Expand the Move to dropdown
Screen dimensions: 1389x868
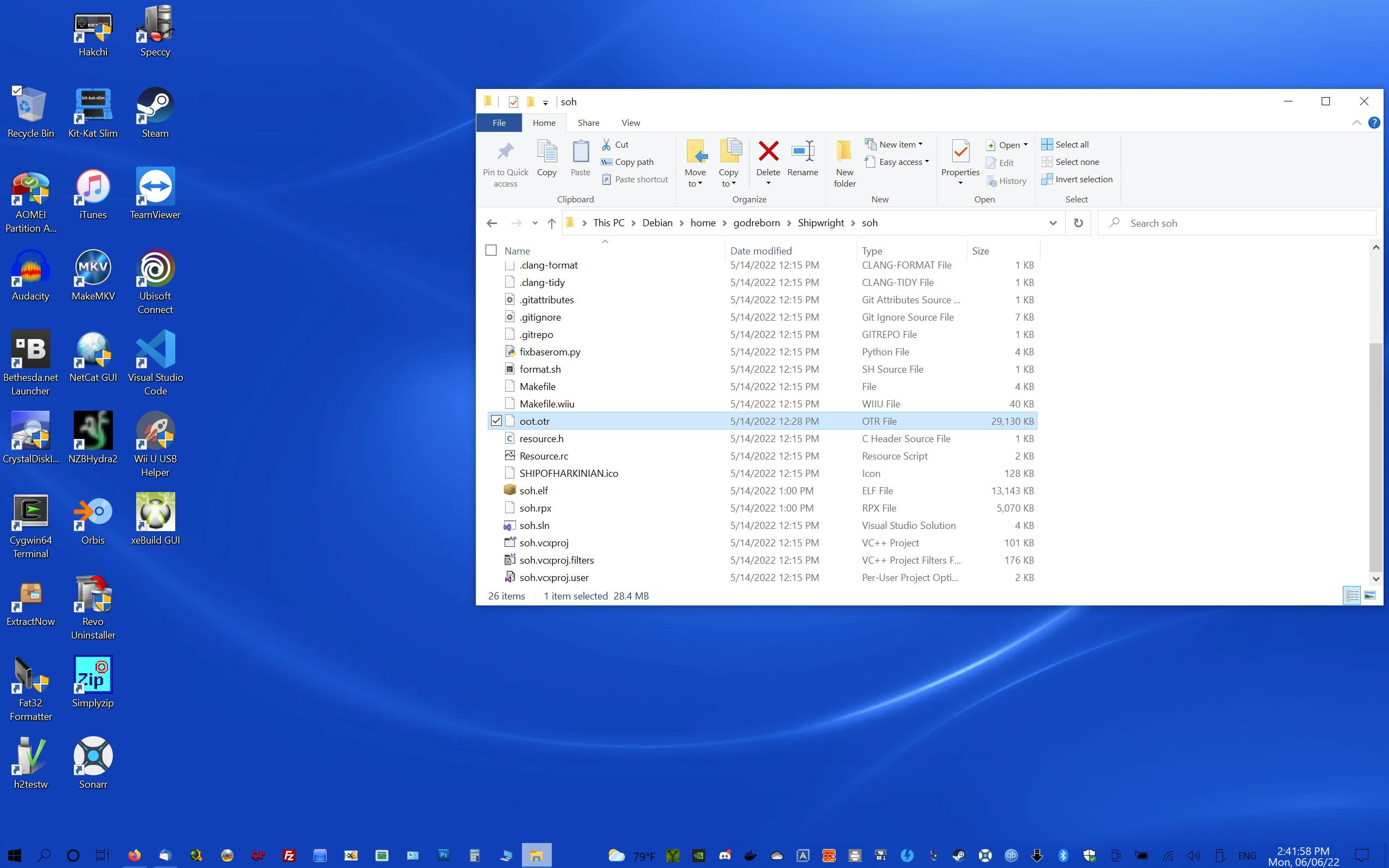click(695, 178)
